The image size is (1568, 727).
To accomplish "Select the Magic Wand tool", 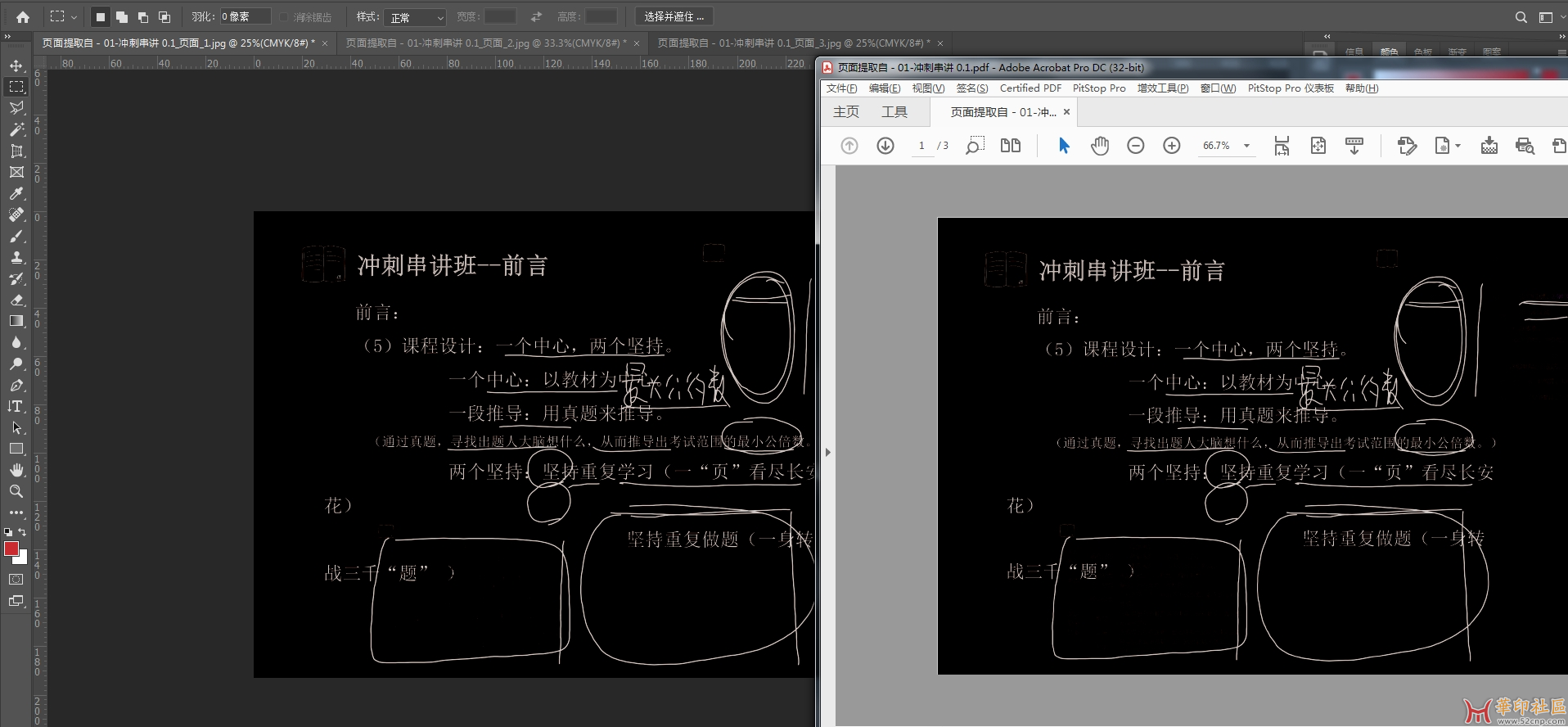I will point(16,129).
